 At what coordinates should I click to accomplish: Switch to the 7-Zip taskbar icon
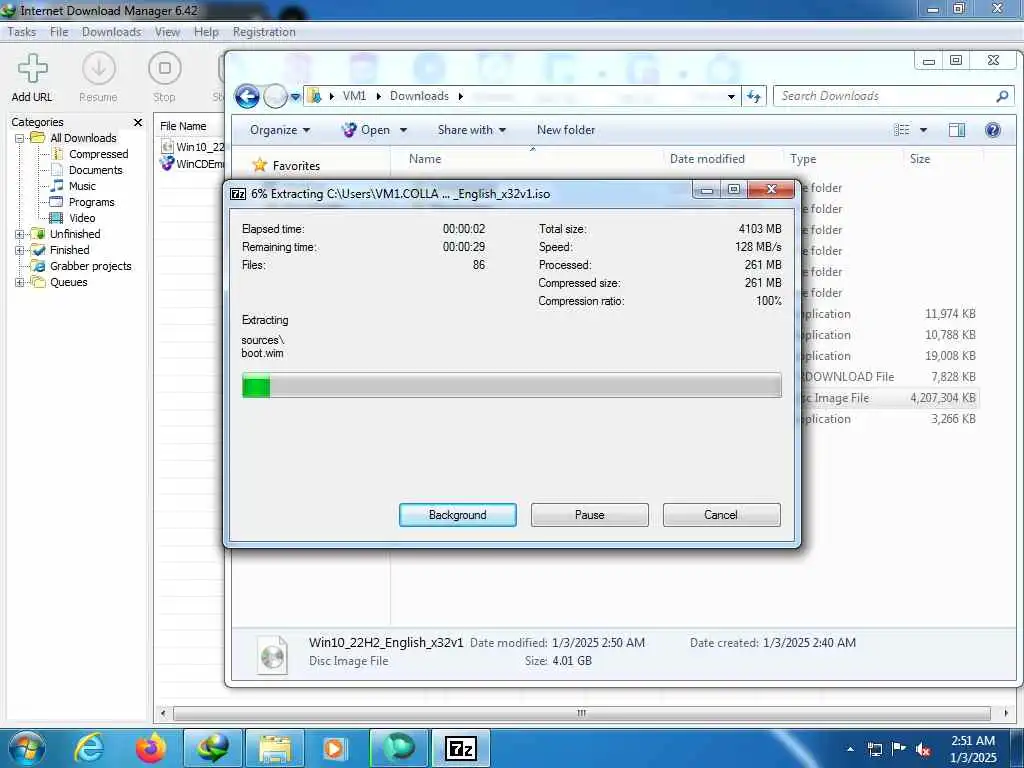(461, 748)
